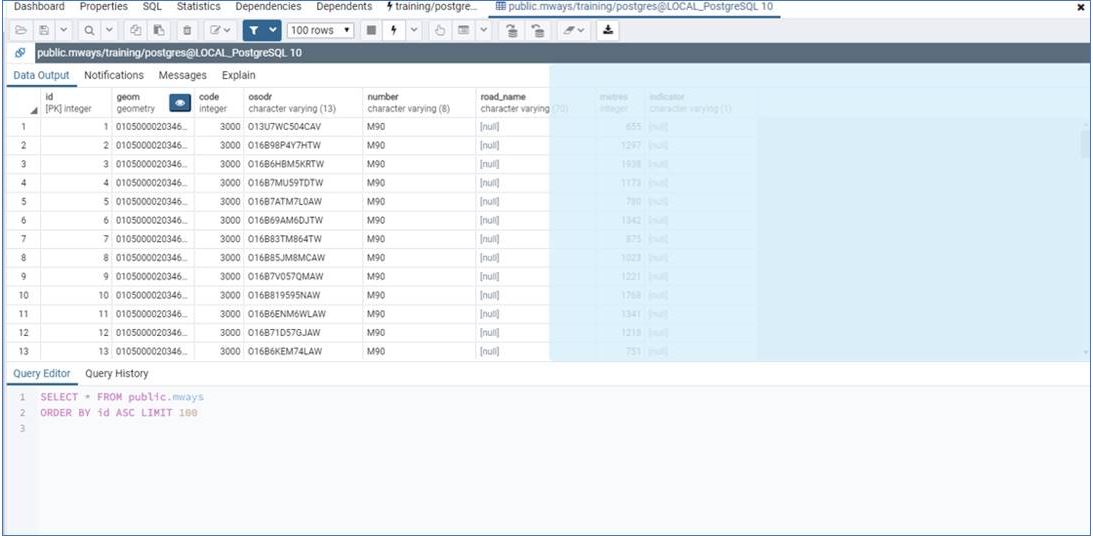Click osodr cell O16B98P4Y7HTW
This screenshot has width=1093, height=538.
point(303,146)
